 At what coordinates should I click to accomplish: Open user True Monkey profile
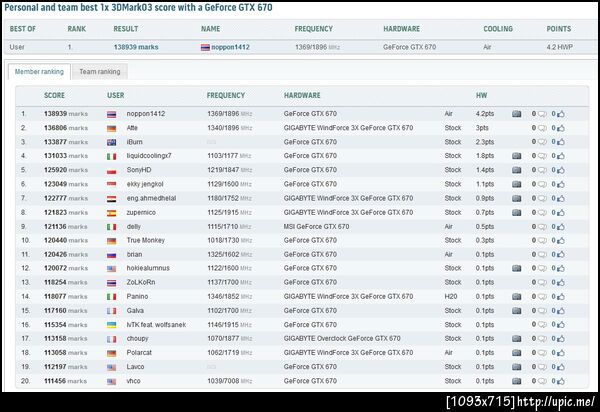[145, 240]
